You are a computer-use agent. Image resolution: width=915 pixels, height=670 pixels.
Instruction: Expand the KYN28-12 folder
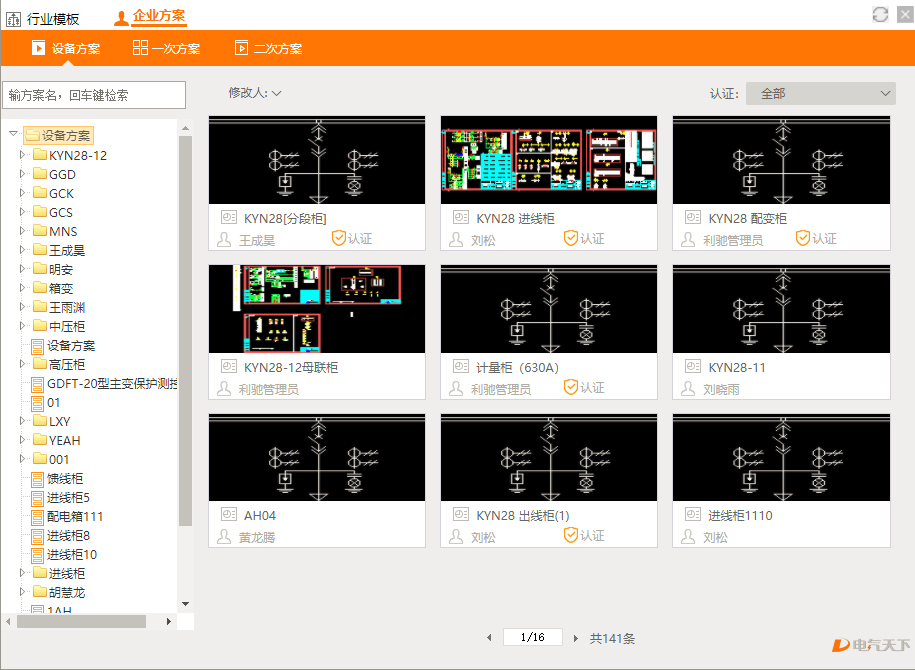tap(22, 155)
